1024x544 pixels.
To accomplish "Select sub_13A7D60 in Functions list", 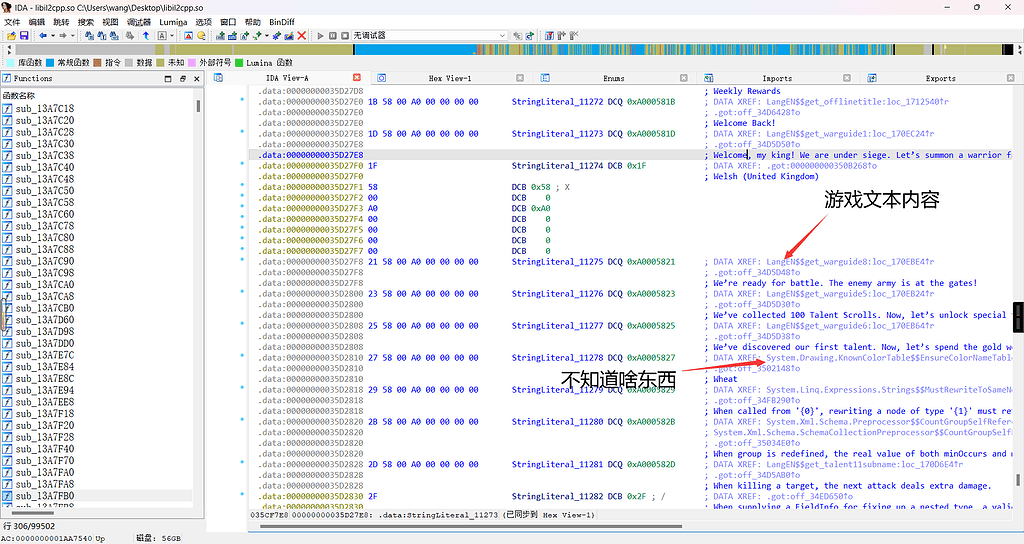I will [44, 320].
